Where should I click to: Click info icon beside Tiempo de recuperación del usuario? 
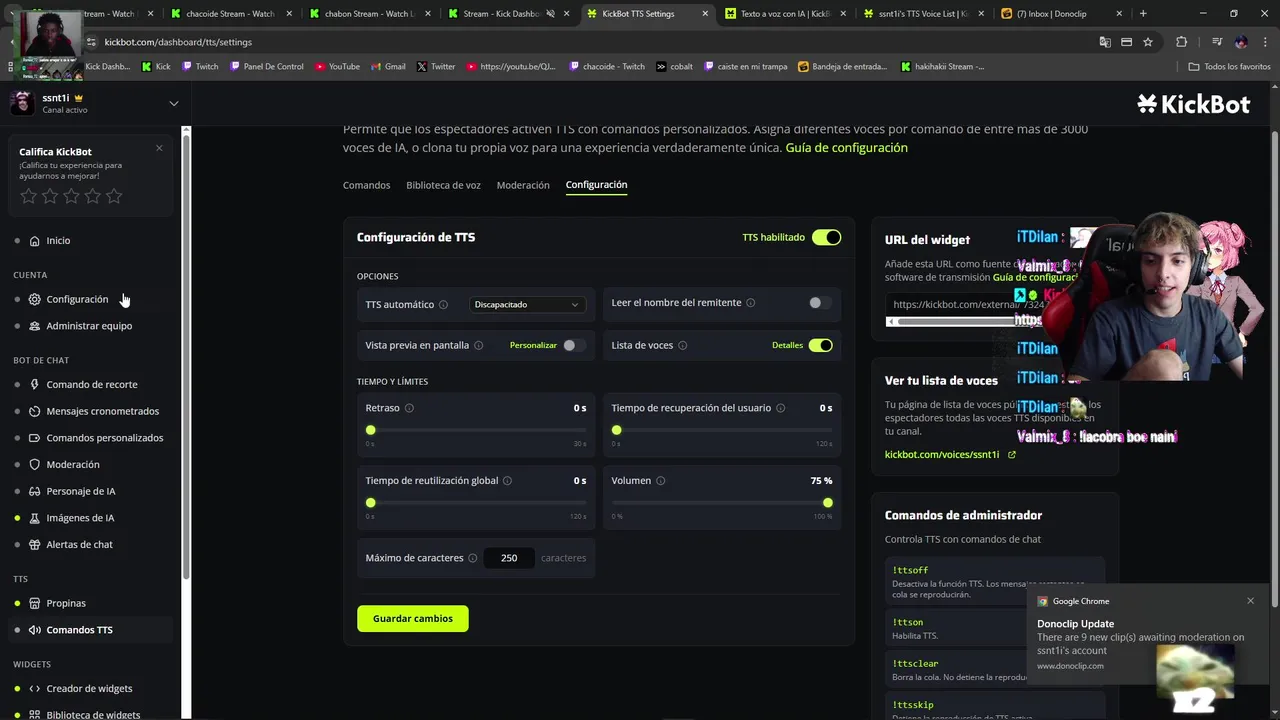point(780,408)
